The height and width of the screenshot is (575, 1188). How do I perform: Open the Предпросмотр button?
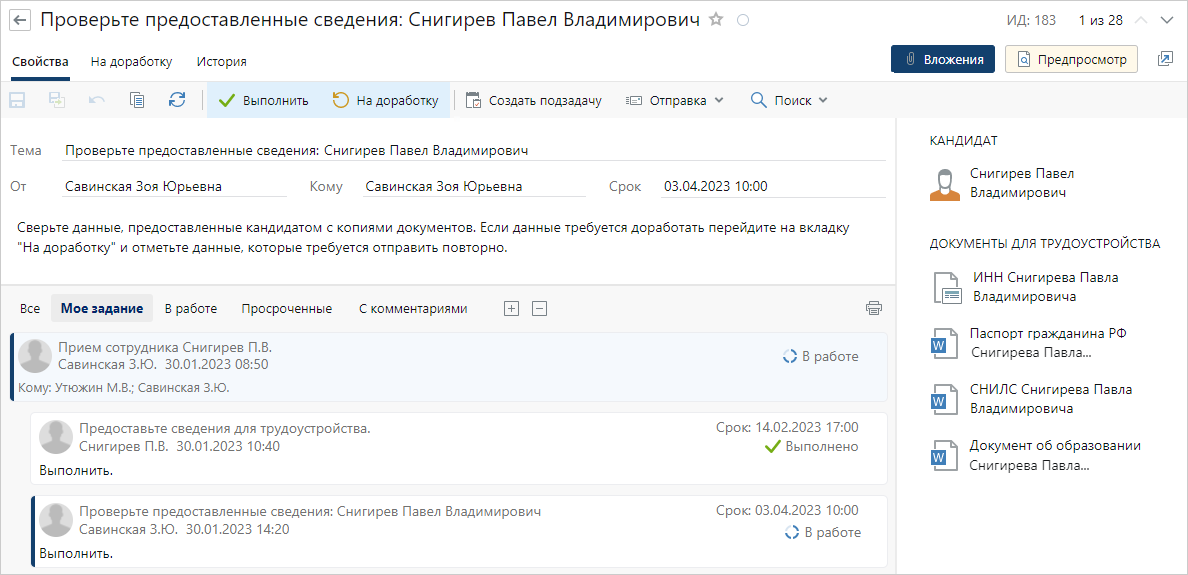click(1071, 59)
